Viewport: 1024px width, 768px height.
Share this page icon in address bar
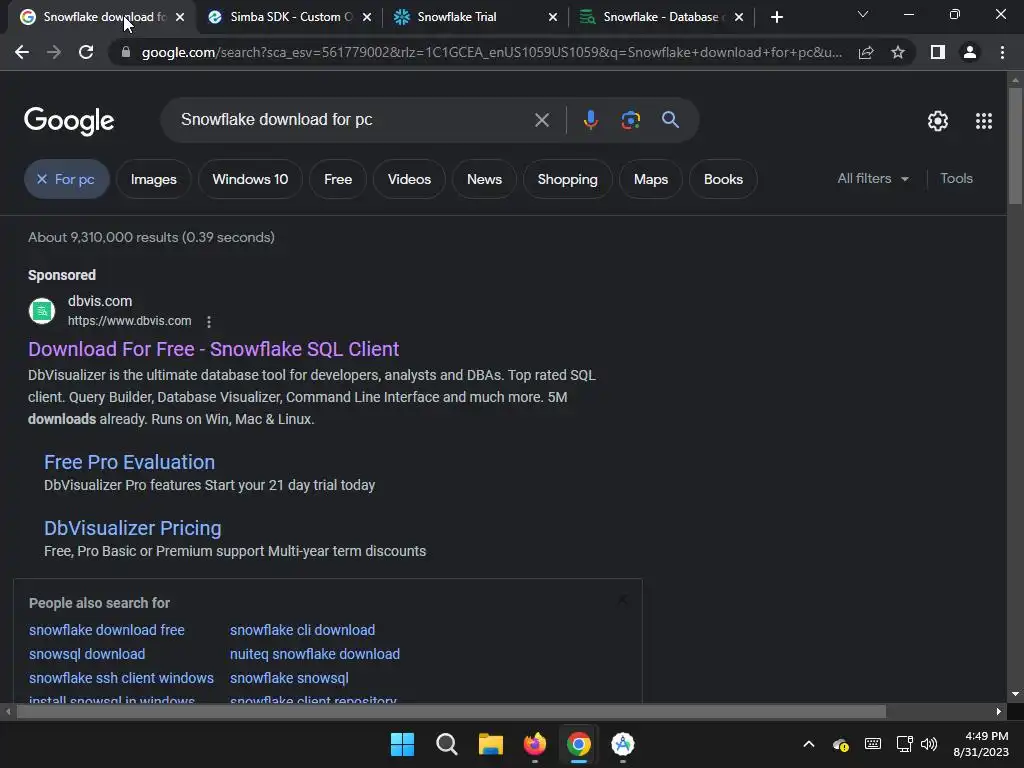pos(866,52)
